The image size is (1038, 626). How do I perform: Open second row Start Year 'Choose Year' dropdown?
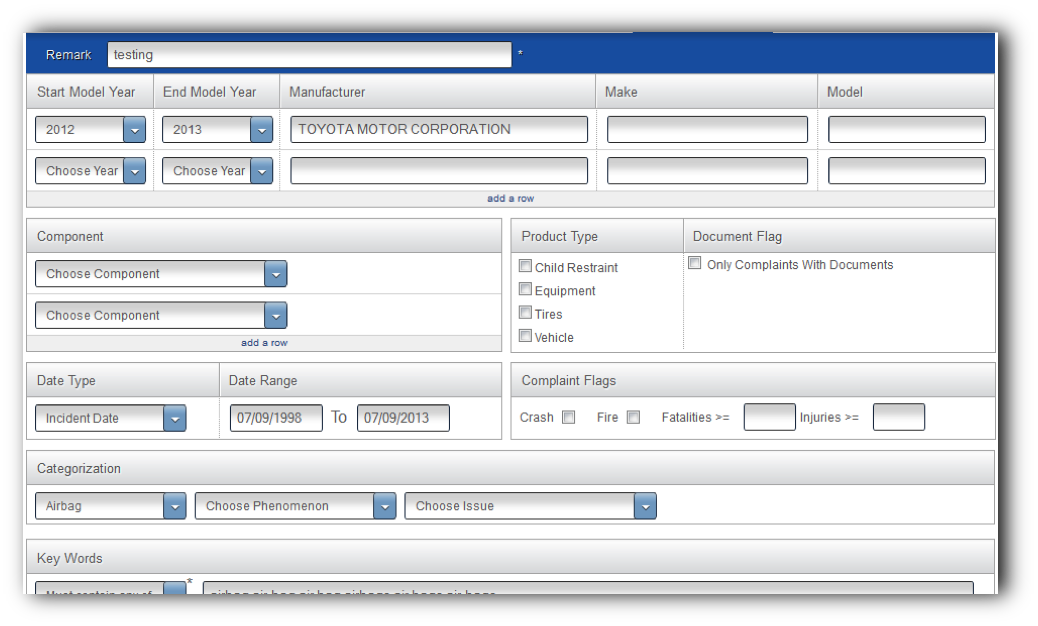(x=90, y=171)
